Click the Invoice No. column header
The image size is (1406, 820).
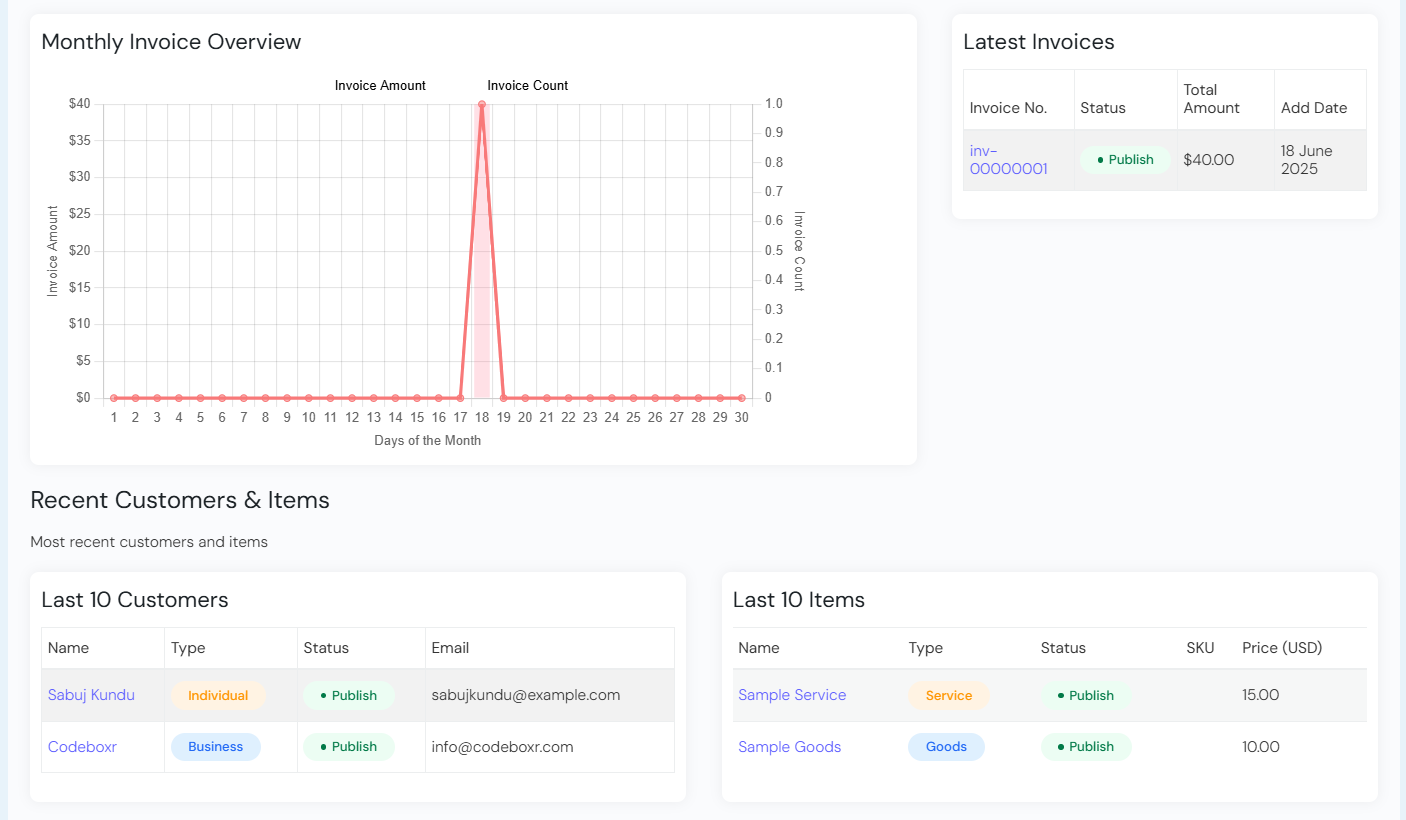1008,108
